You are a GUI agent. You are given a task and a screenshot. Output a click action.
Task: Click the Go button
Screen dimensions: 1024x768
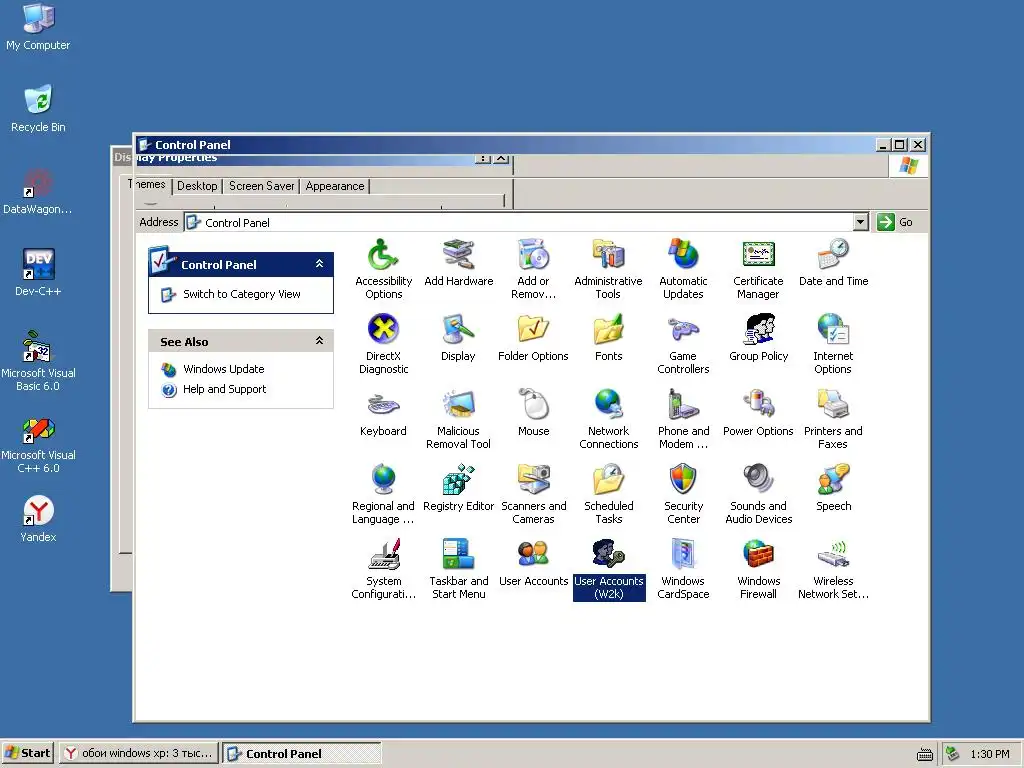tap(895, 222)
